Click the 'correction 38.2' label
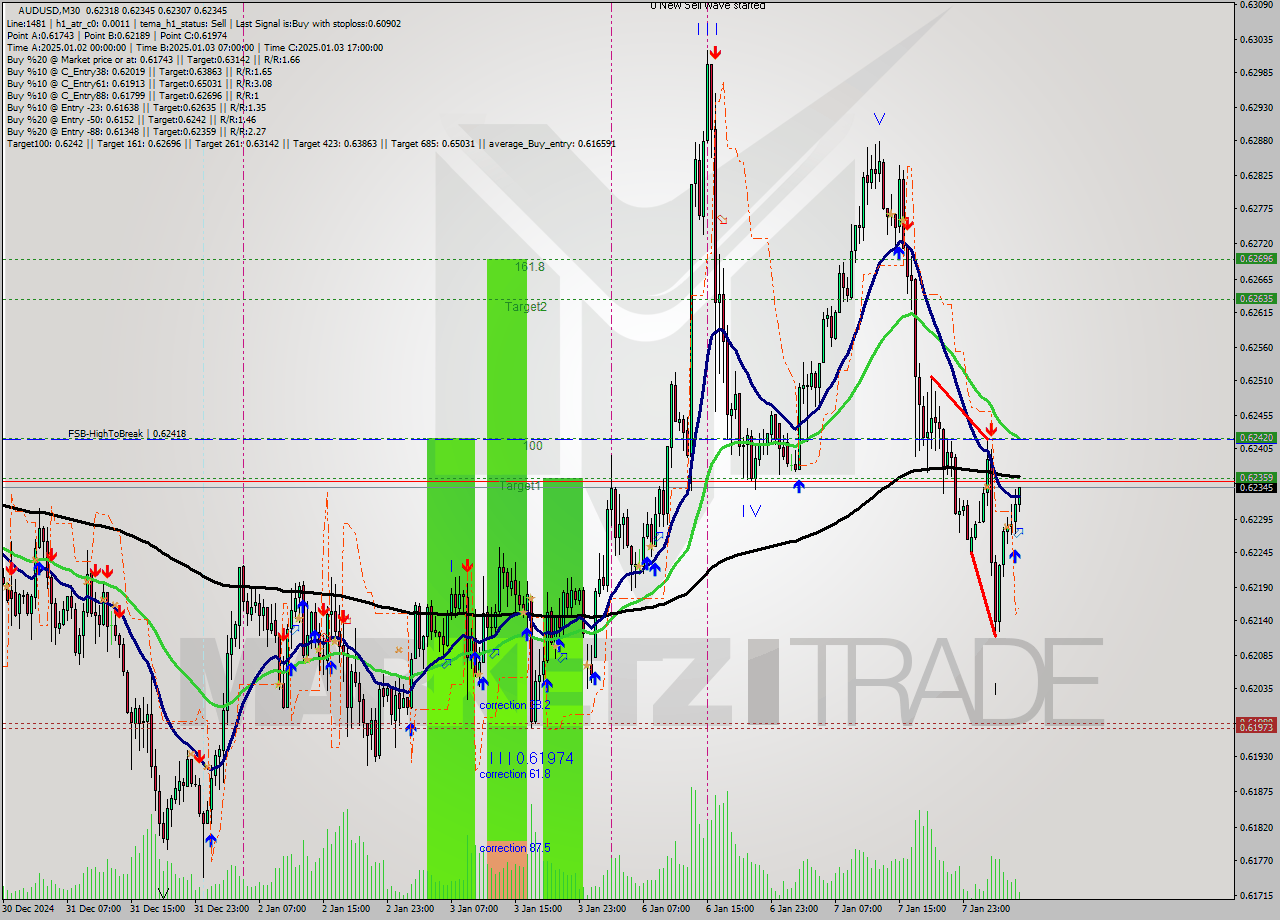The height and width of the screenshot is (920, 1280). pos(514,705)
